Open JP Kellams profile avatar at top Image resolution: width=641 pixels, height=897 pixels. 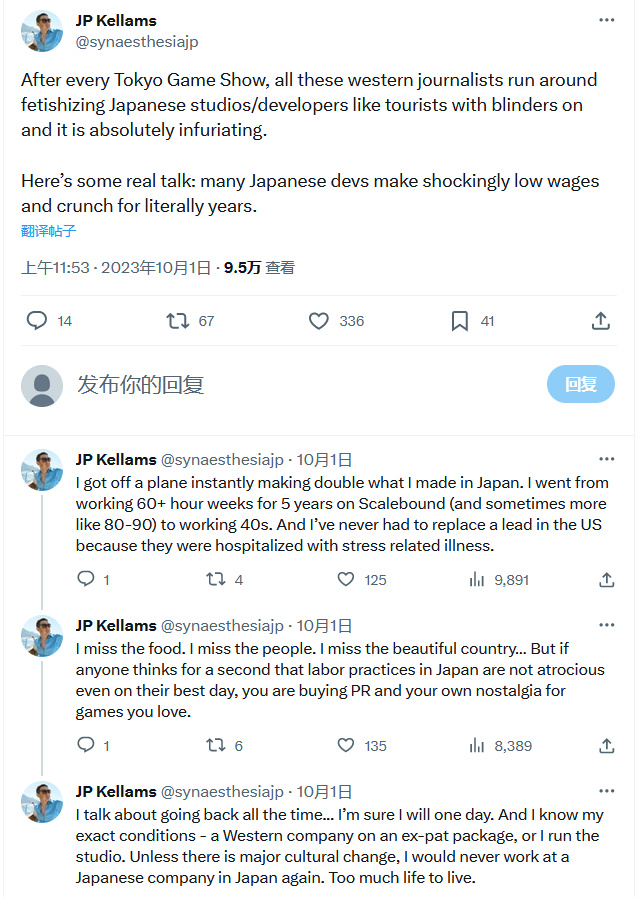click(42, 31)
